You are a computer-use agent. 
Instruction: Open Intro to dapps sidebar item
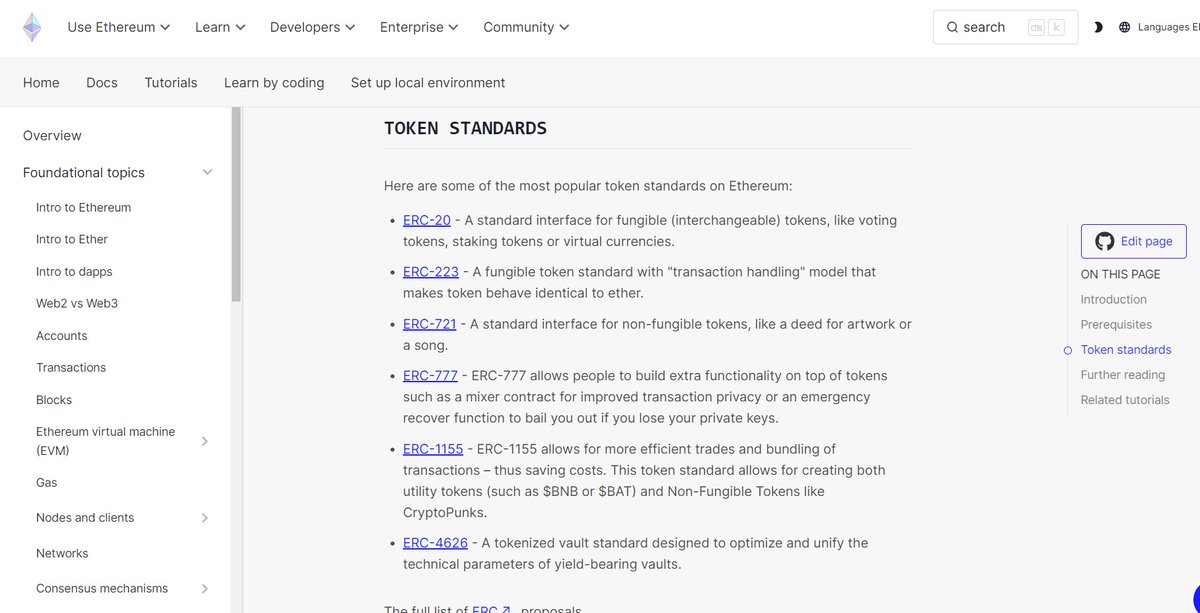pyautogui.click(x=74, y=271)
